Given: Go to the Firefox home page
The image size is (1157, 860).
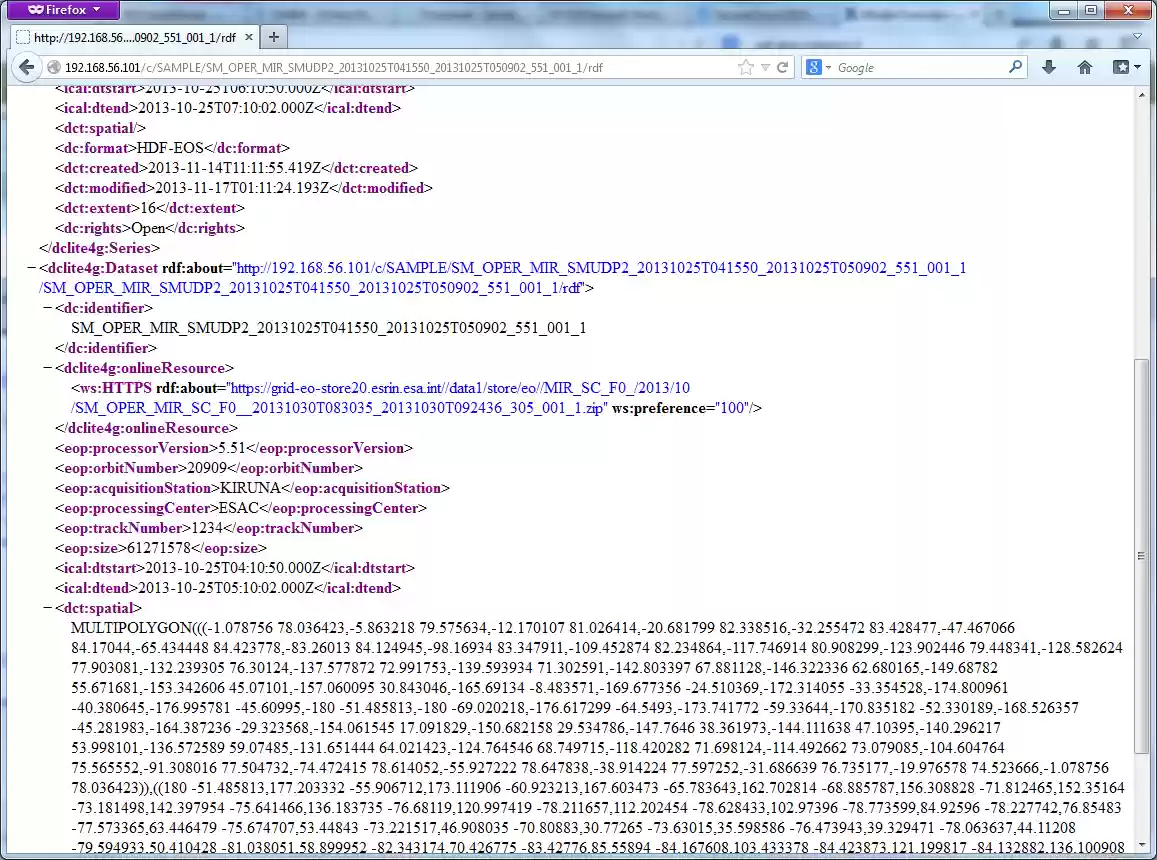Looking at the screenshot, I should pyautogui.click(x=1085, y=67).
